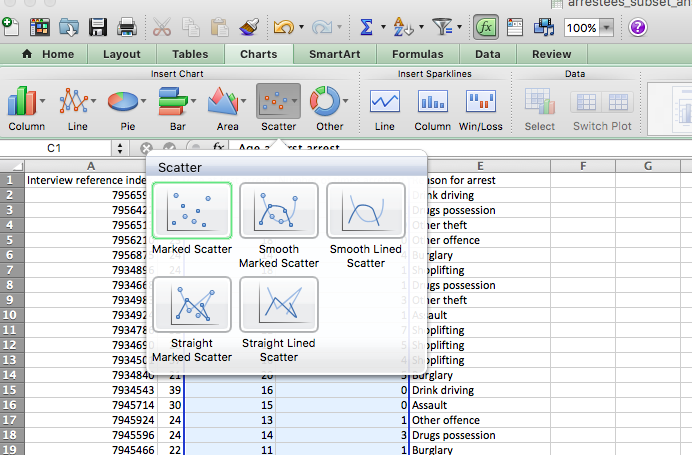This screenshot has height=455, width=692.
Task: Click the Save floppy disk icon
Action: click(98, 27)
